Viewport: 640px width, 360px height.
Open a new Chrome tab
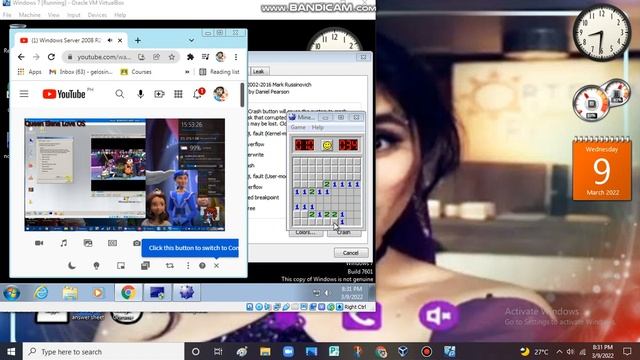[138, 40]
